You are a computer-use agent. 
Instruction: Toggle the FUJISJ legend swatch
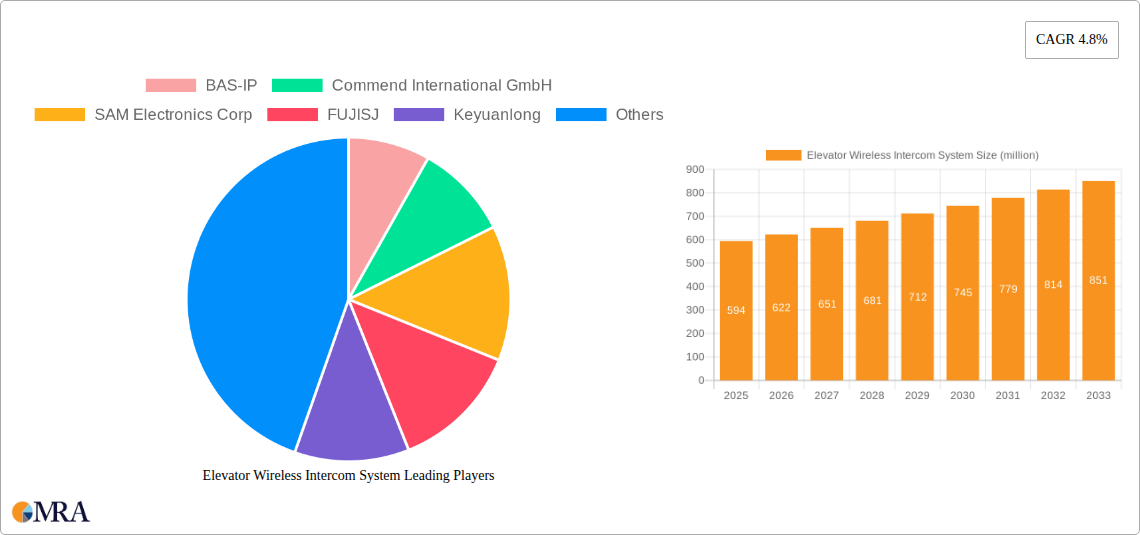(x=292, y=114)
